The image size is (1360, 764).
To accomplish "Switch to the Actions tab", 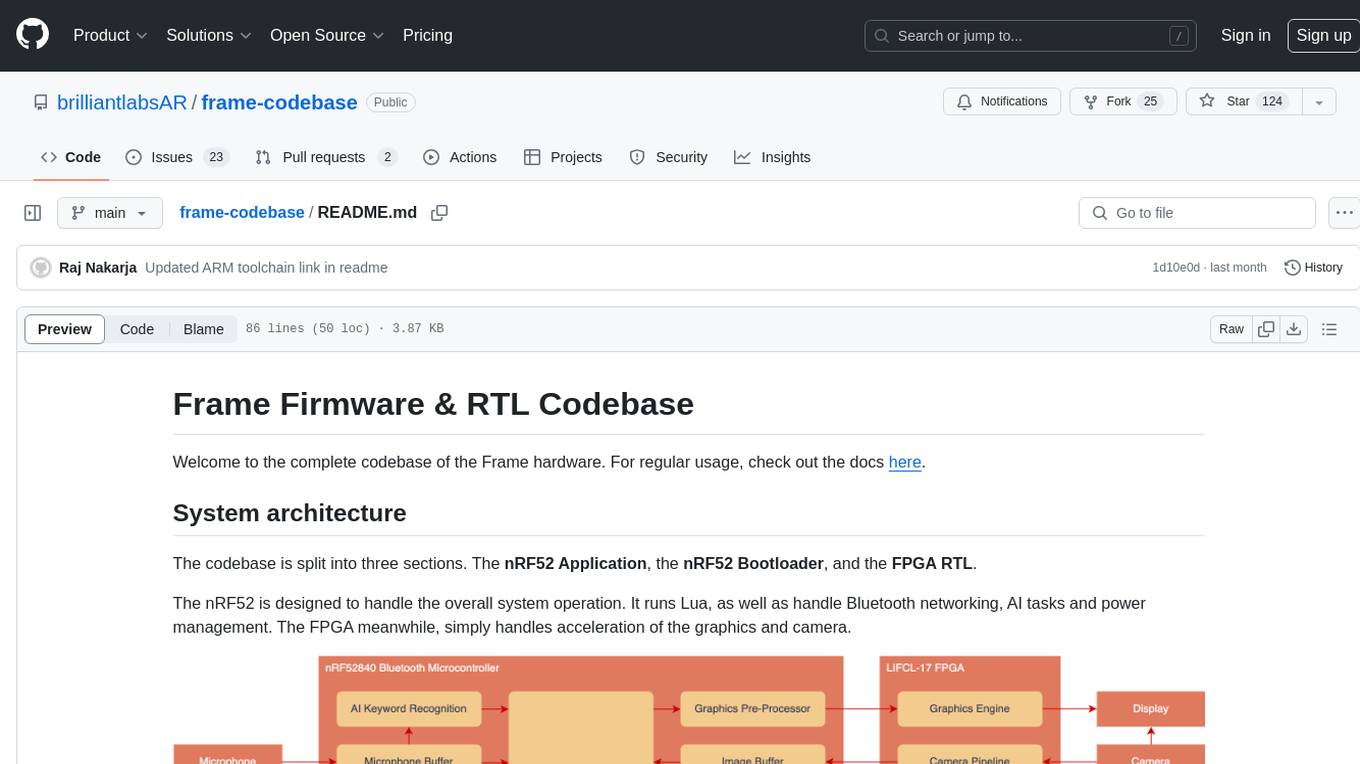I will click(x=460, y=157).
